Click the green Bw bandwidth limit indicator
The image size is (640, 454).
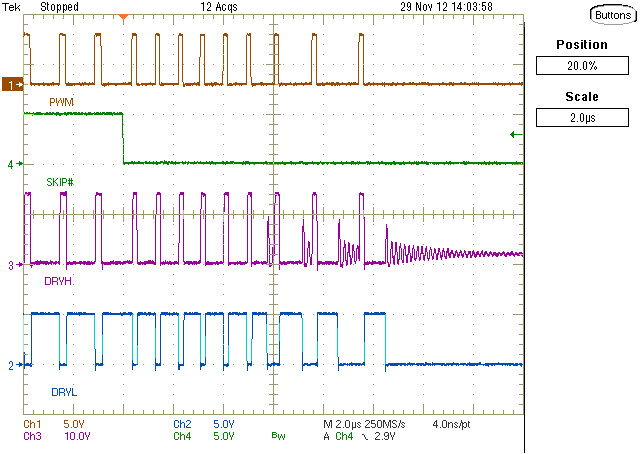(x=277, y=437)
